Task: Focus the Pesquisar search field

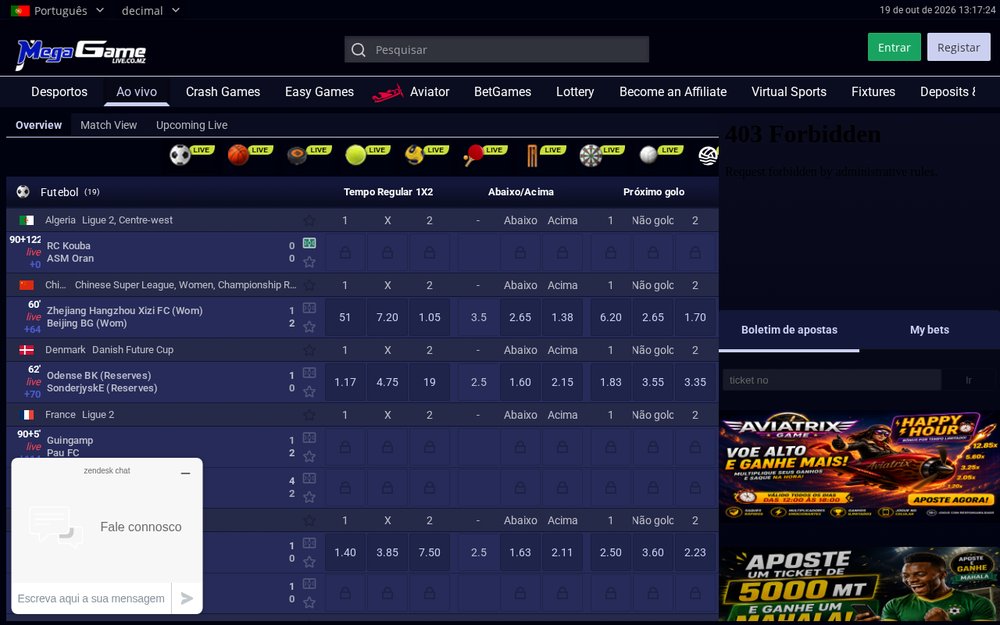Action: [x=497, y=50]
